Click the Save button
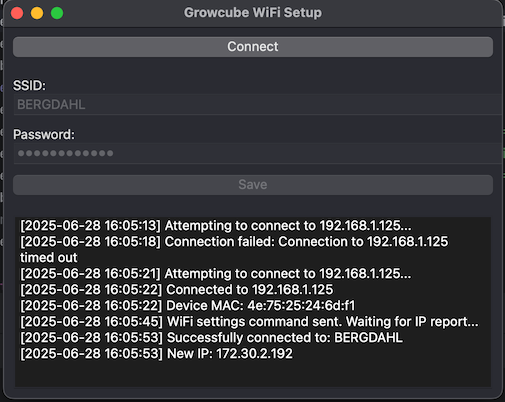Viewport: 505px width, 402px height. coord(253,185)
